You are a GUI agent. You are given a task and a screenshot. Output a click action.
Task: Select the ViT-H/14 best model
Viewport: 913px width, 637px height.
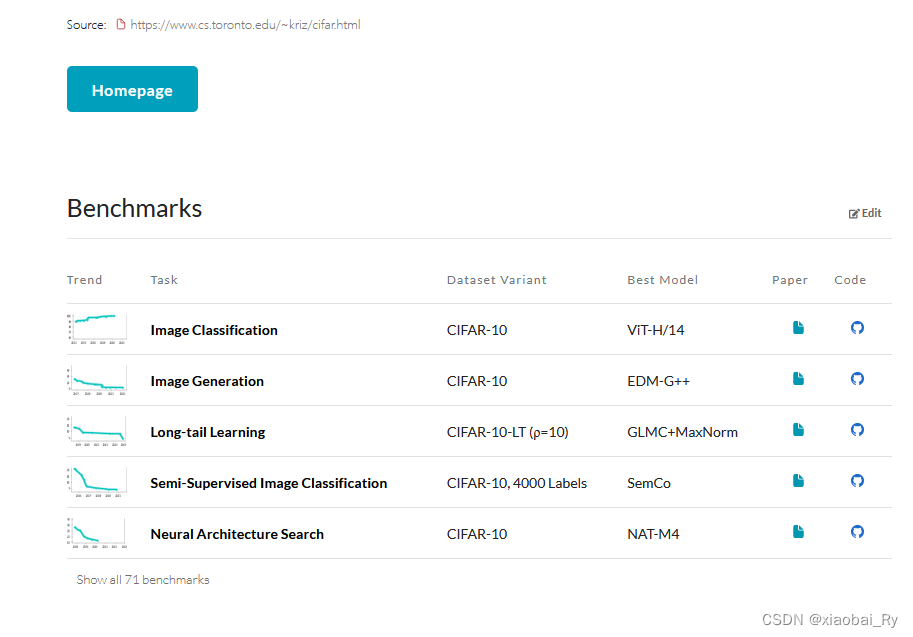click(x=655, y=330)
